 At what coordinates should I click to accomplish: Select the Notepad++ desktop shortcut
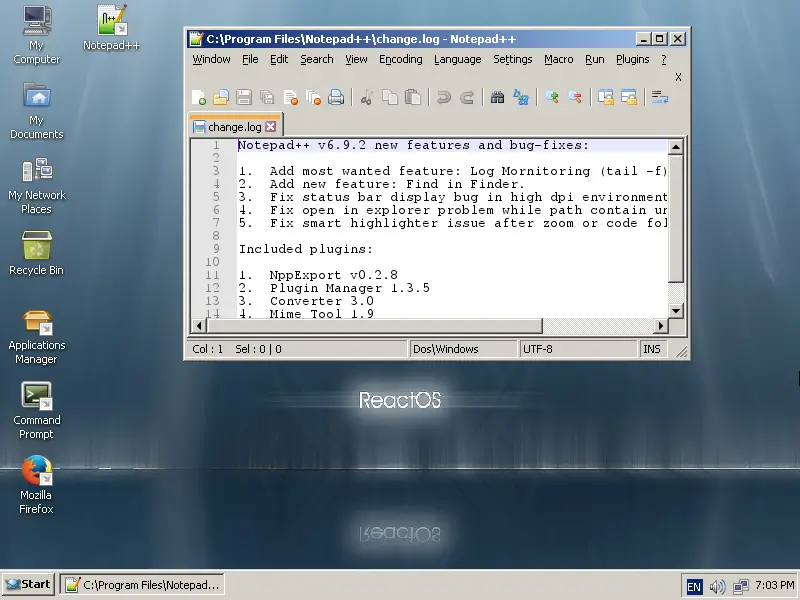coord(111,28)
